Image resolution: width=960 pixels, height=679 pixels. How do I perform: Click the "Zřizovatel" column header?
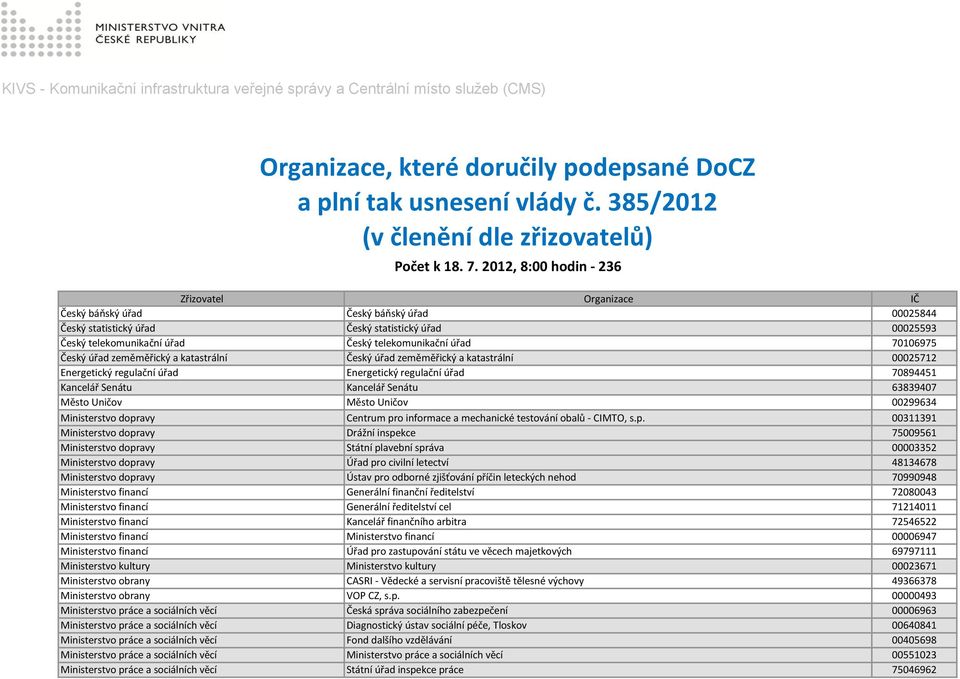pyautogui.click(x=201, y=299)
